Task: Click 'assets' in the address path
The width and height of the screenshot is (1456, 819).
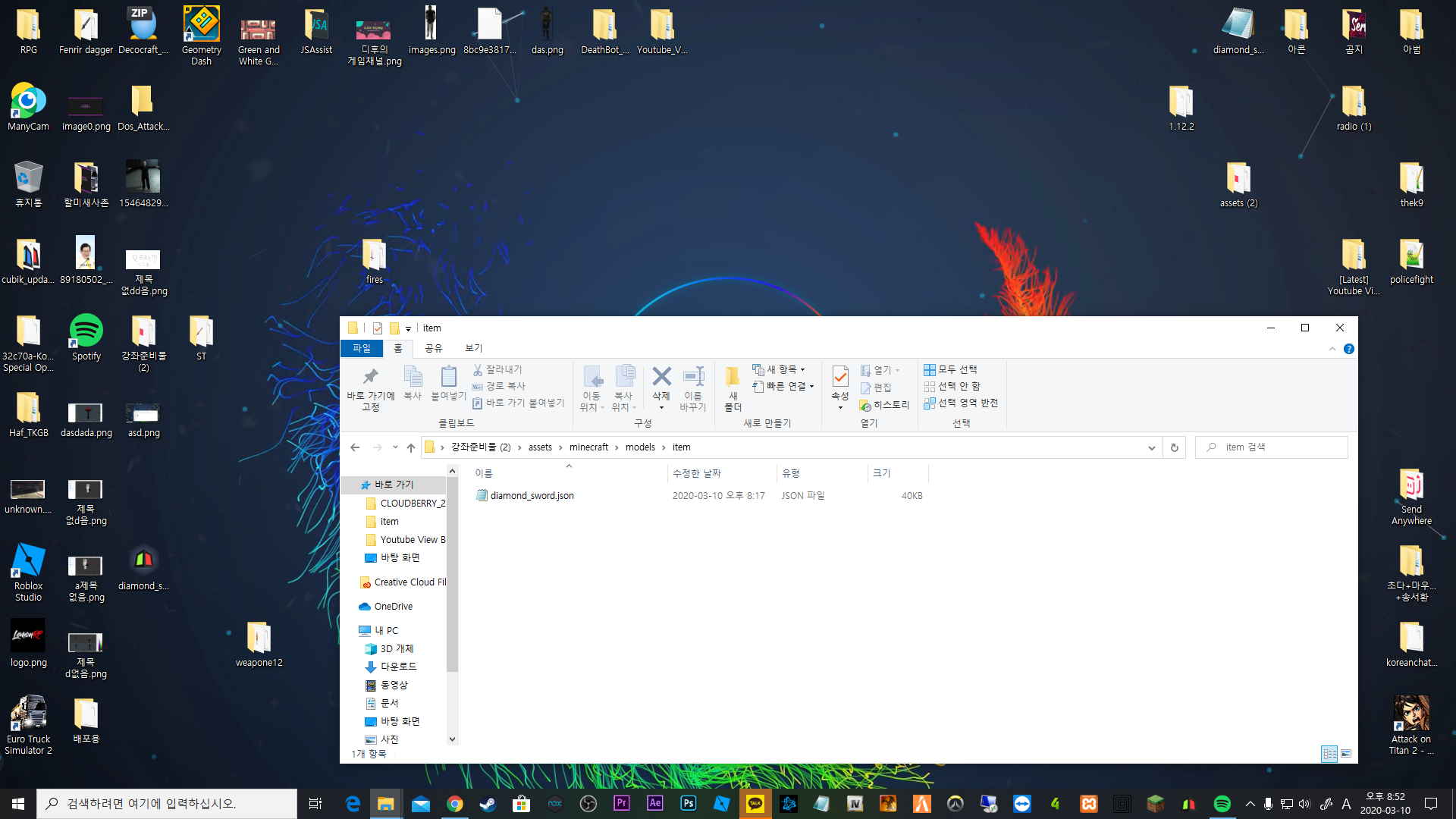Action: point(540,447)
